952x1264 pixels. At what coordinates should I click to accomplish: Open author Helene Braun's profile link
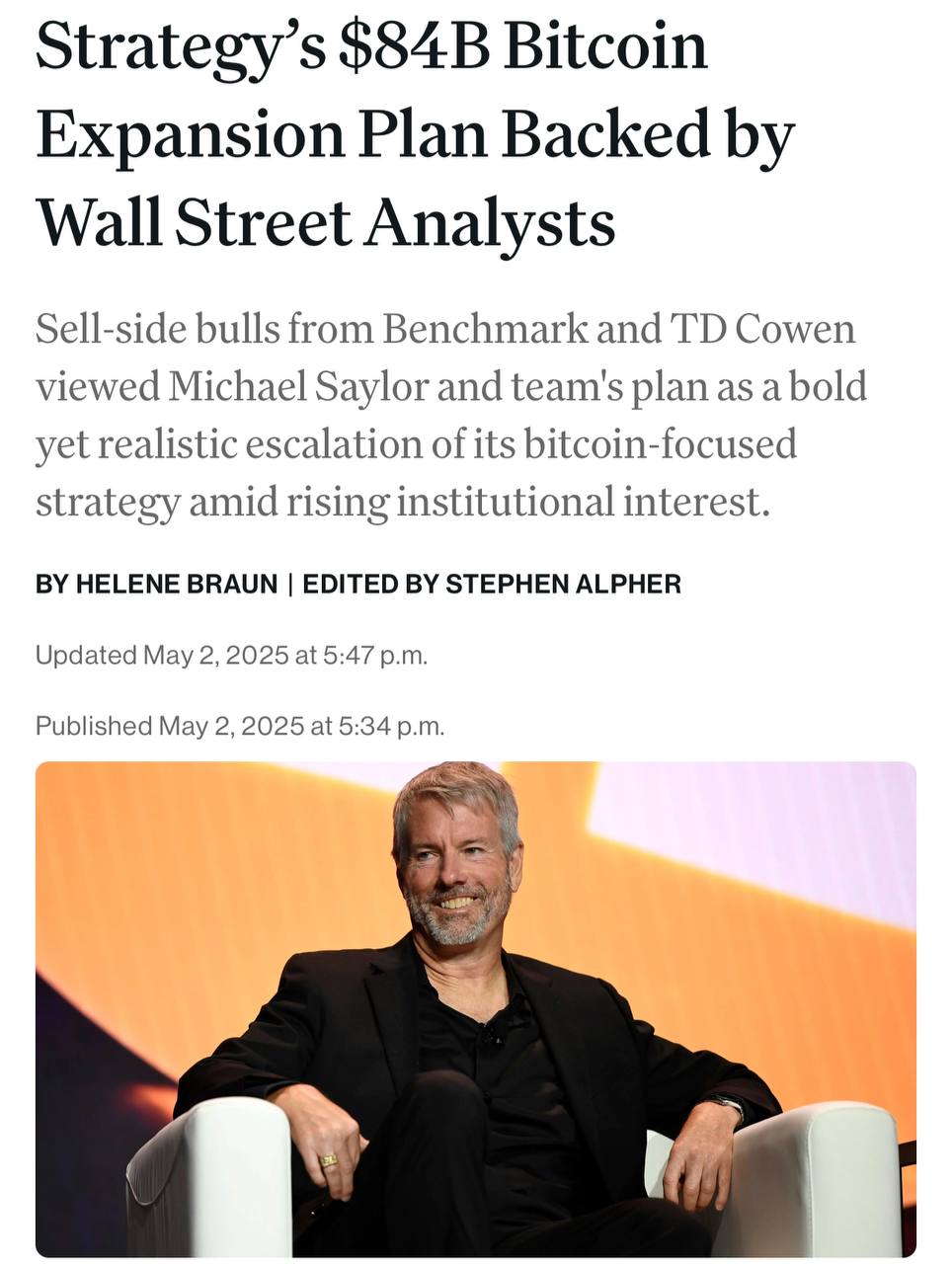[x=177, y=584]
